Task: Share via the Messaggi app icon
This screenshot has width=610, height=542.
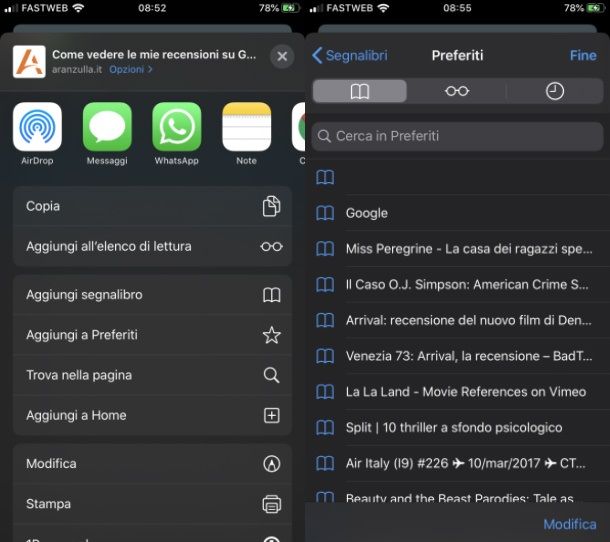Action: click(107, 126)
